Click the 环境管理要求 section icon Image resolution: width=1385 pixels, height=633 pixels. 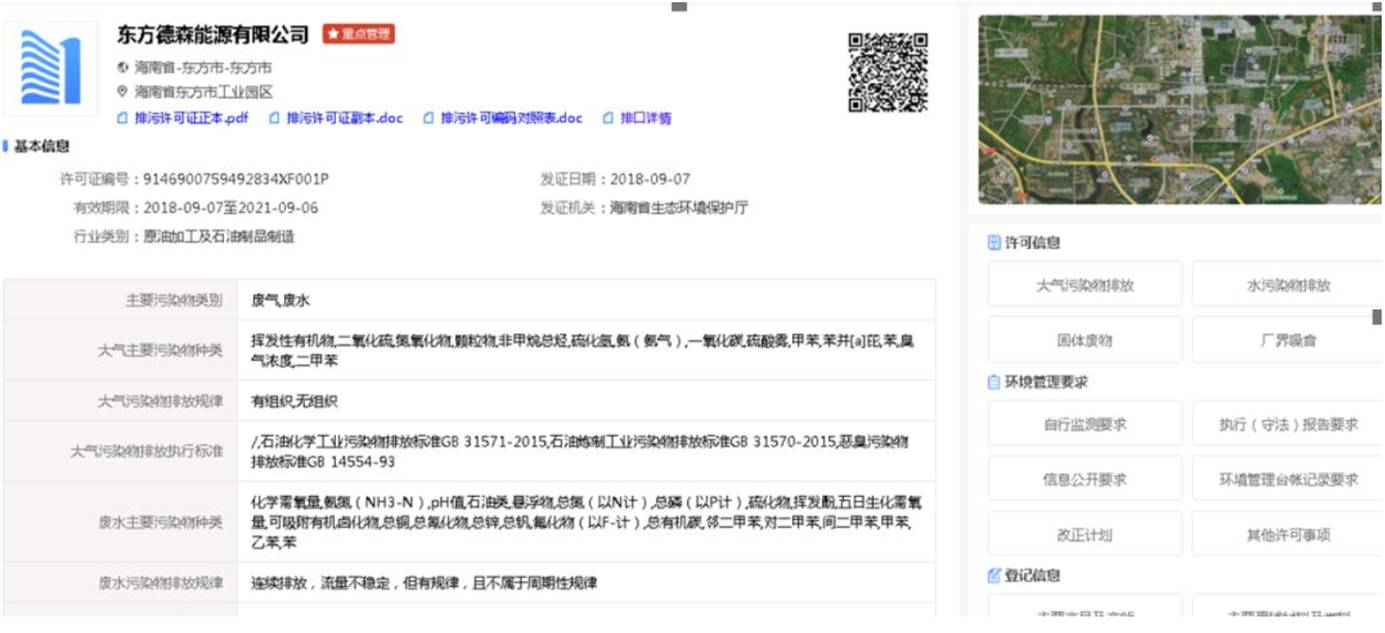point(994,382)
